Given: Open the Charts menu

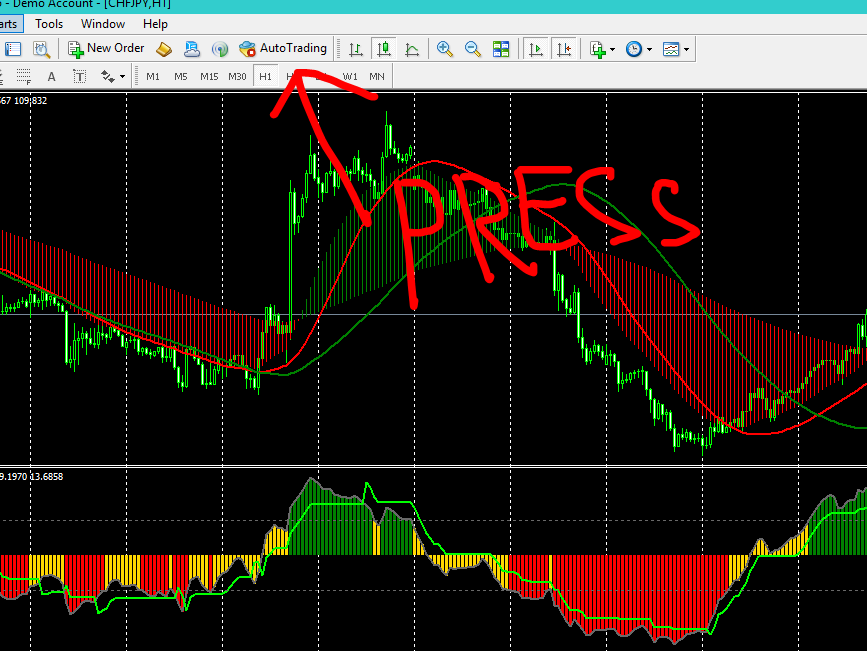Looking at the screenshot, I should 9,24.
